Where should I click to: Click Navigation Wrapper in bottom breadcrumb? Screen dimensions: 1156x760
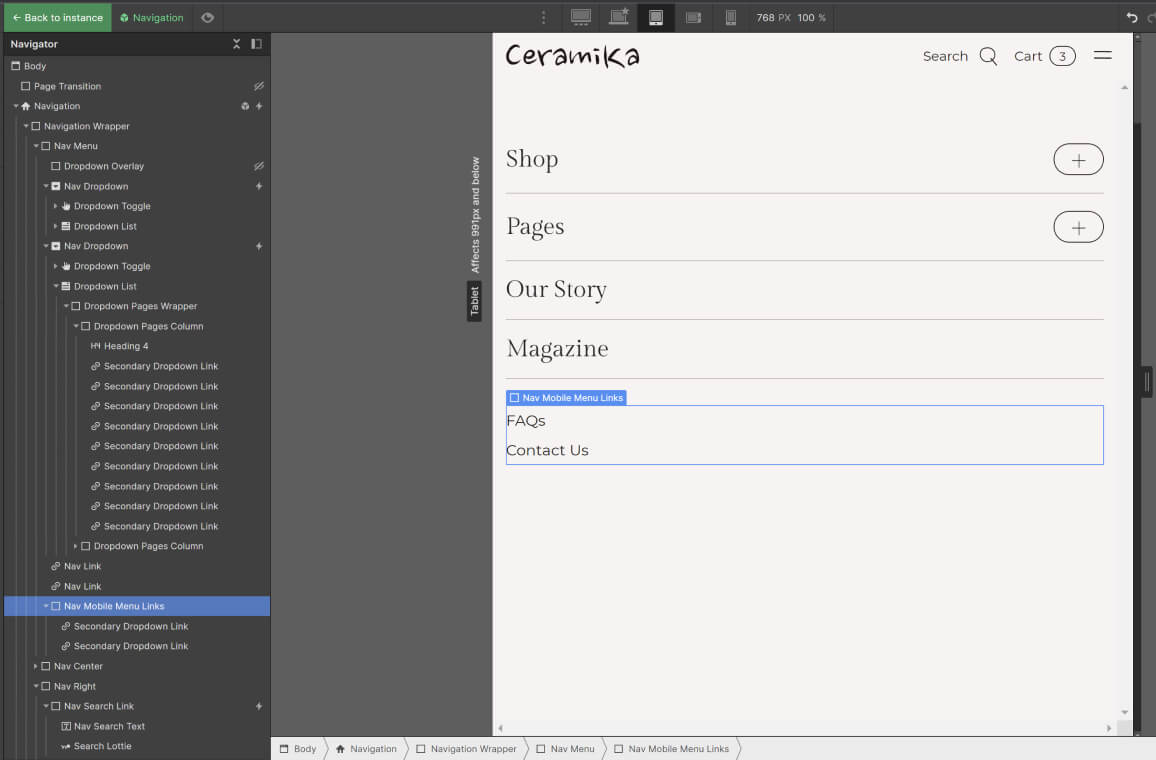[x=467, y=749]
